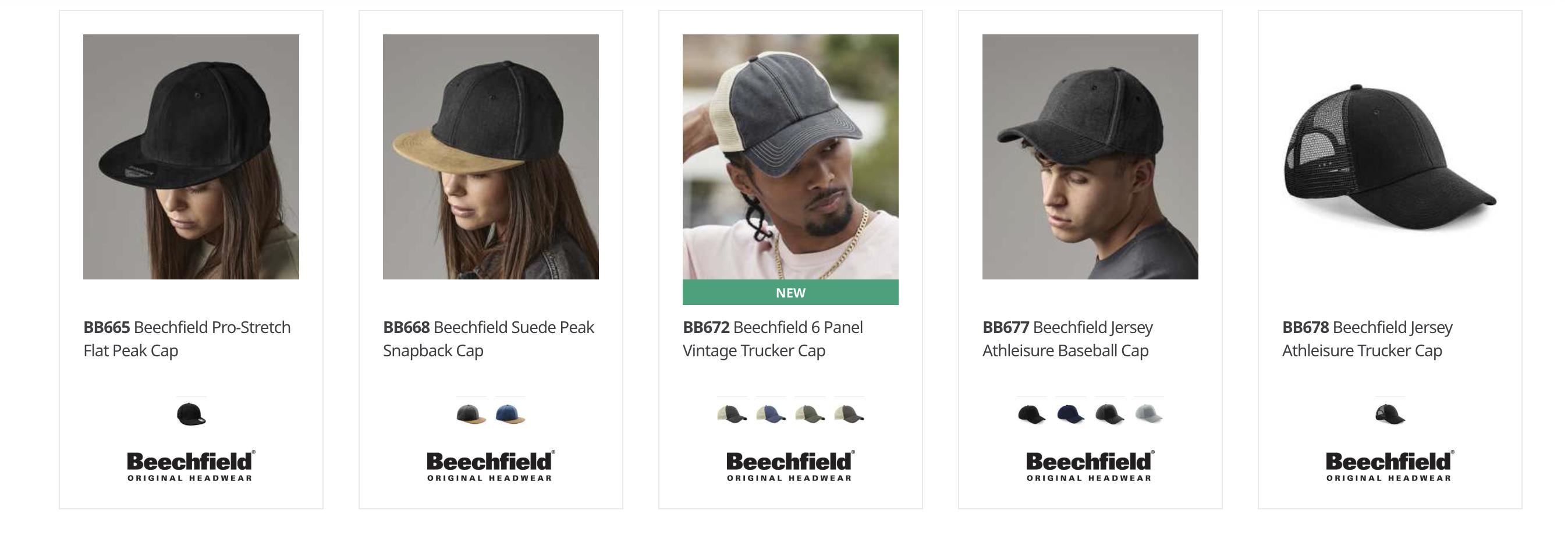Select the black swatch under BB665 cap
The height and width of the screenshot is (542, 1568).
point(191,413)
